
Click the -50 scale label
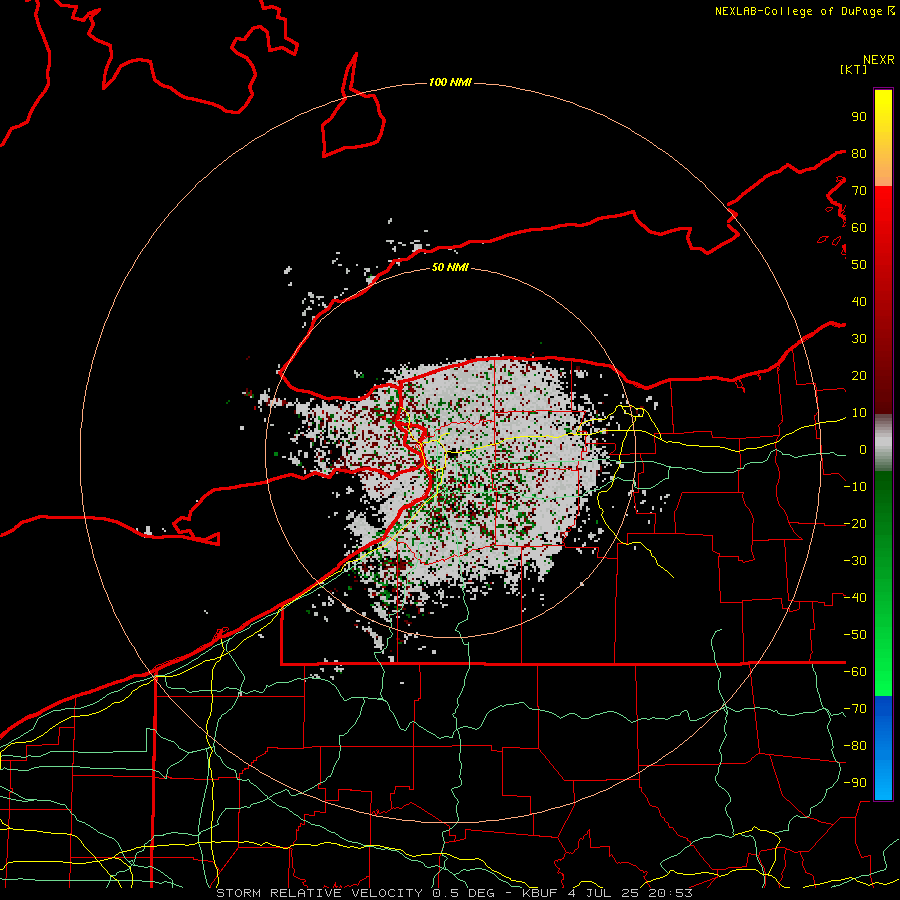click(855, 635)
